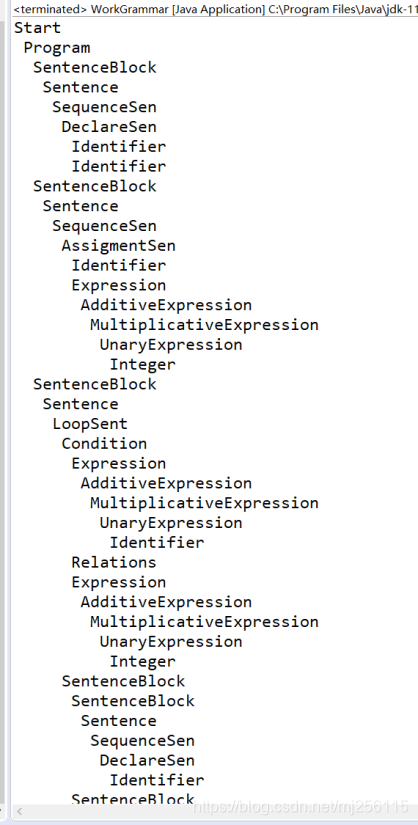Select the Identifier line directly above Relations

tap(156, 542)
